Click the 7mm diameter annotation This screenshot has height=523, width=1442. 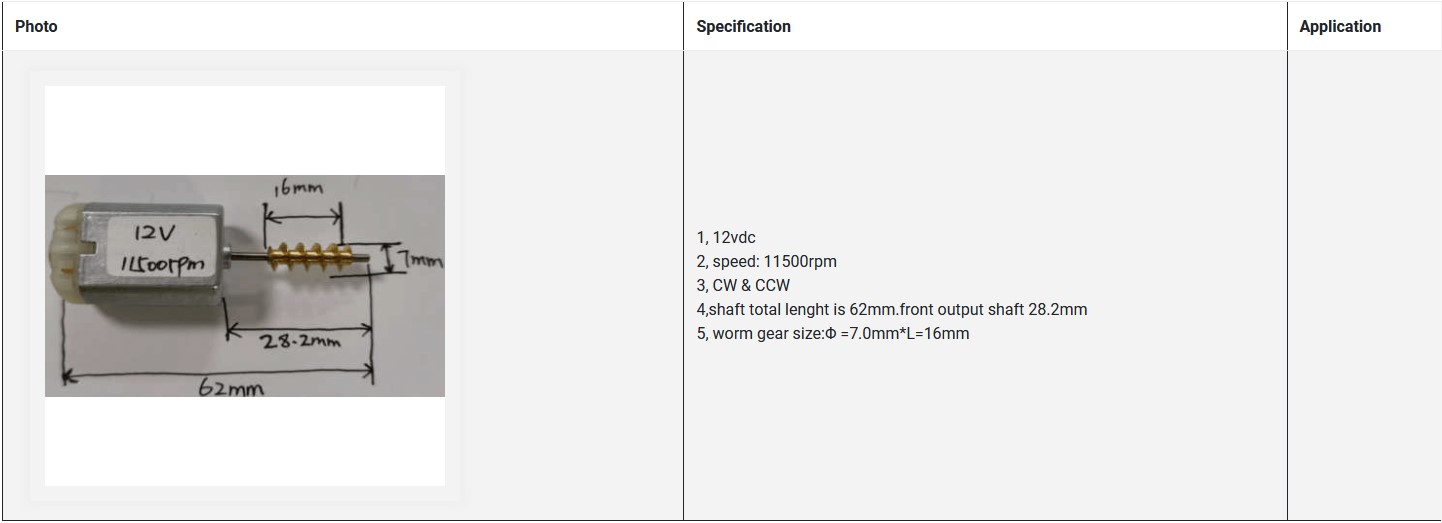click(x=421, y=261)
